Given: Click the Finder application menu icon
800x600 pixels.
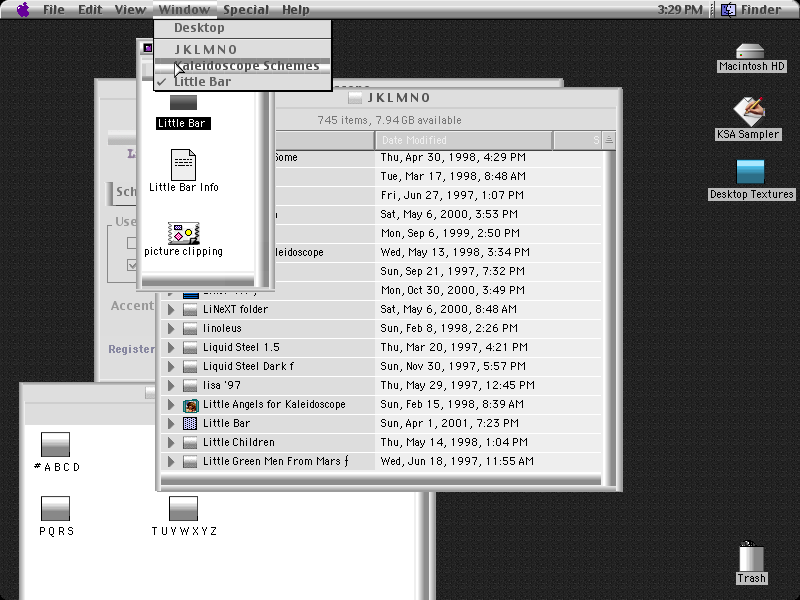Looking at the screenshot, I should (x=728, y=10).
